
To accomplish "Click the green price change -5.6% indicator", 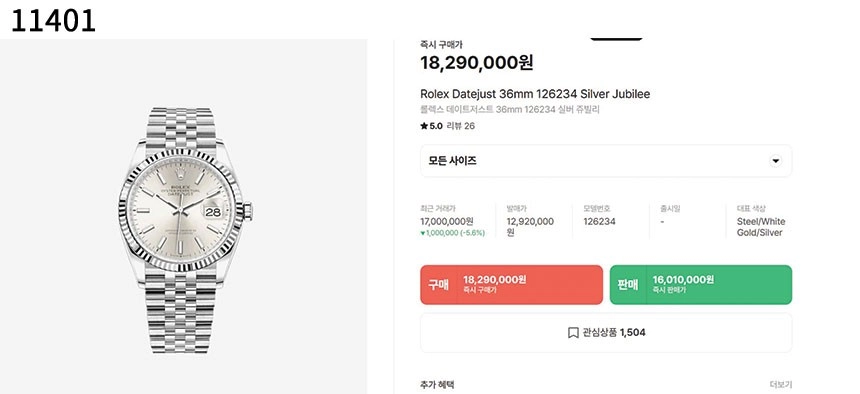I will tap(452, 233).
